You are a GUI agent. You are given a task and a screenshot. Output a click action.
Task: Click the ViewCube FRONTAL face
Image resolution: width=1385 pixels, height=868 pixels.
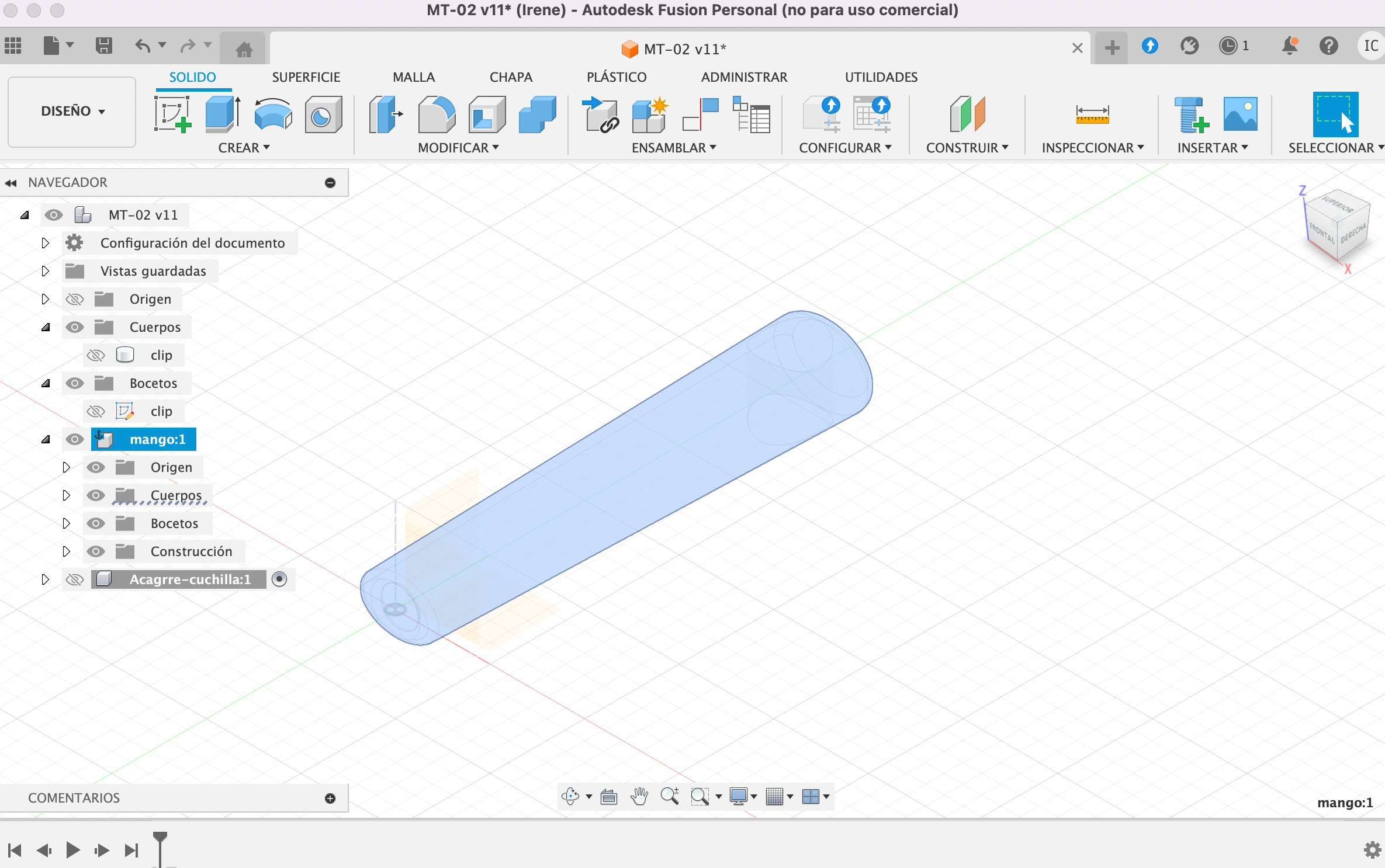point(1321,232)
